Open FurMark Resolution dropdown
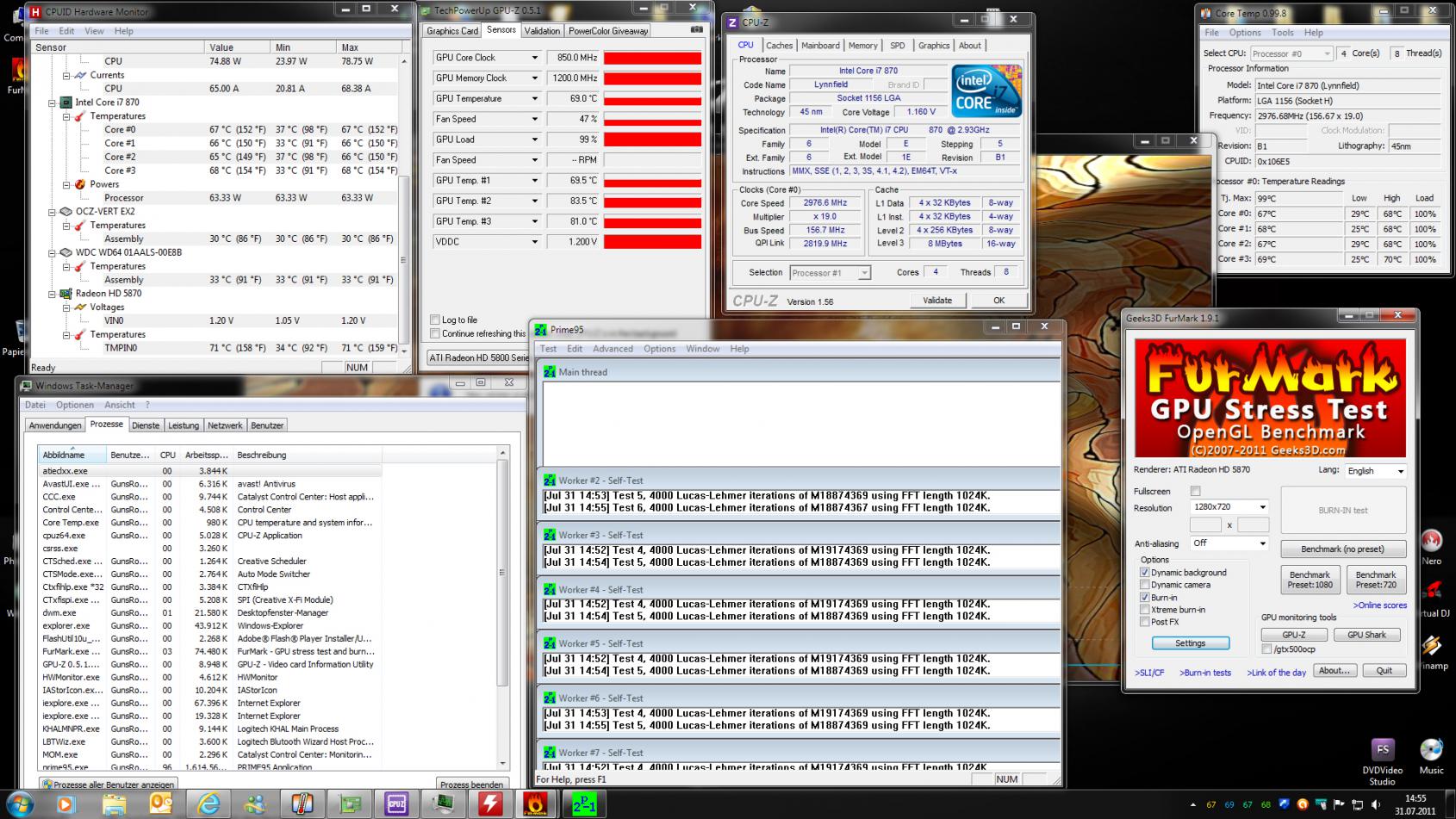Image resolution: width=1456 pixels, height=819 pixels. (x=1229, y=507)
